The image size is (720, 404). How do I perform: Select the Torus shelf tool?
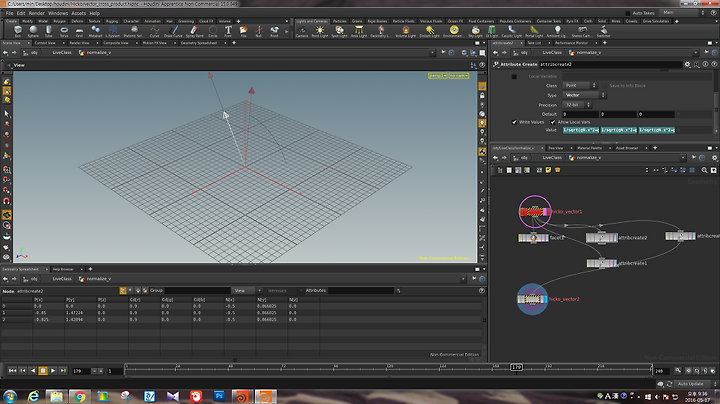(x=64, y=31)
